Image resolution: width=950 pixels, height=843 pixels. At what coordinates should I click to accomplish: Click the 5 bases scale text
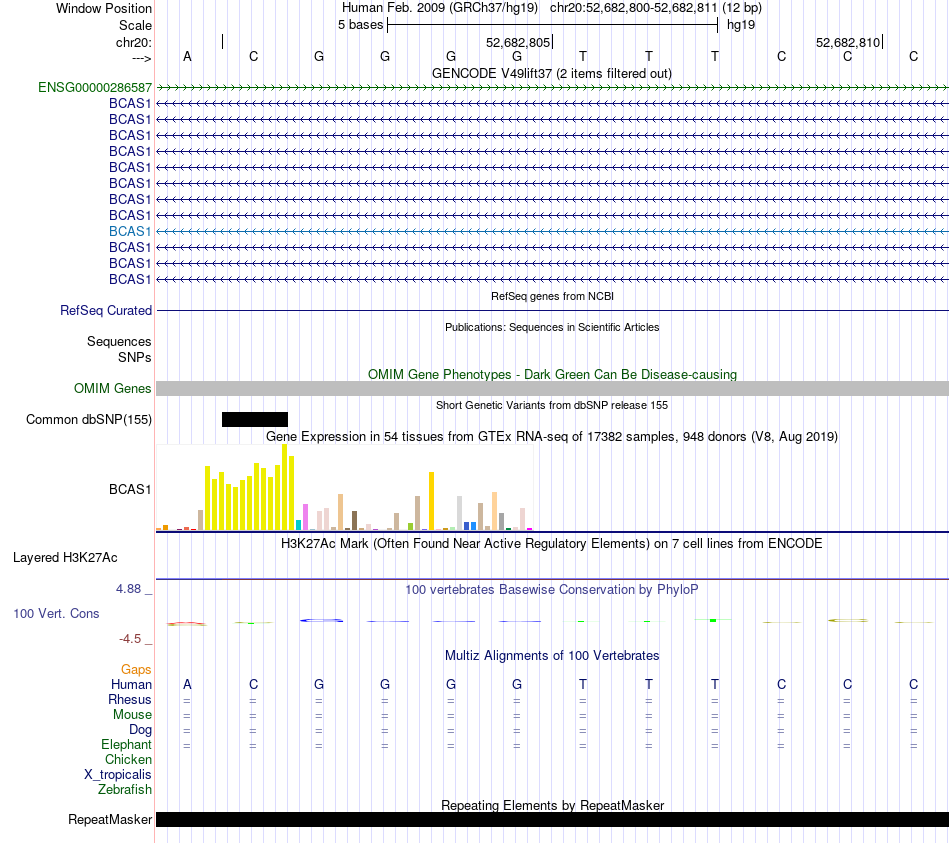coord(360,25)
